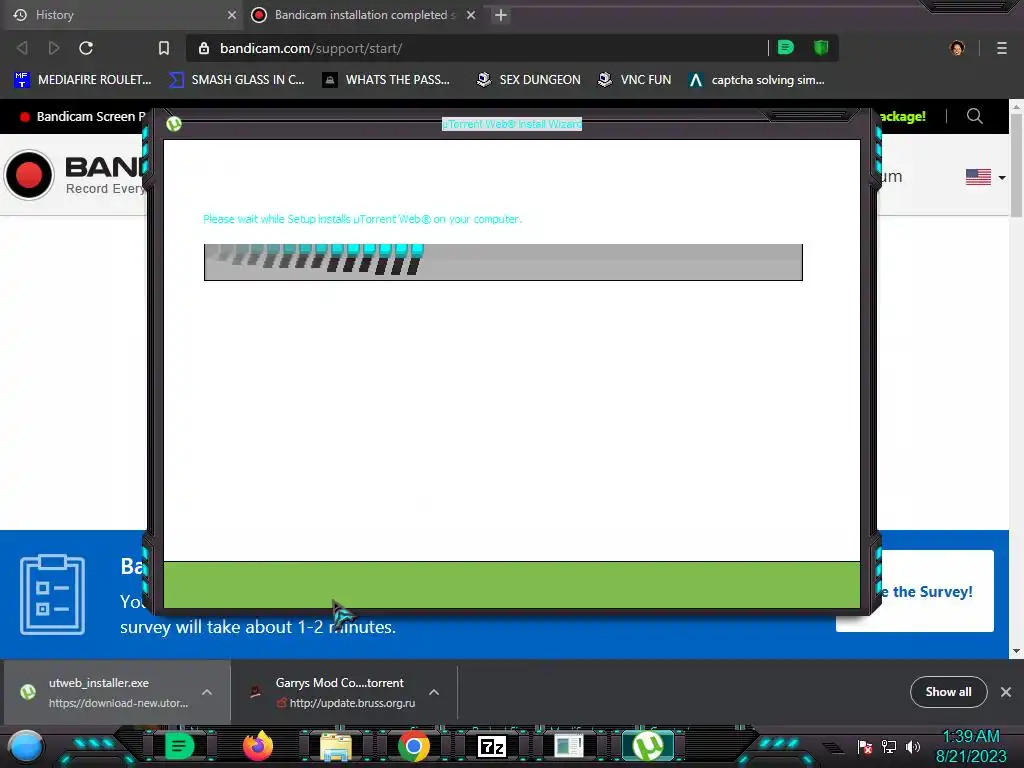1024x768 pixels.
Task: Open SMASH GLASS IN C... bookmark
Action: tap(236, 80)
